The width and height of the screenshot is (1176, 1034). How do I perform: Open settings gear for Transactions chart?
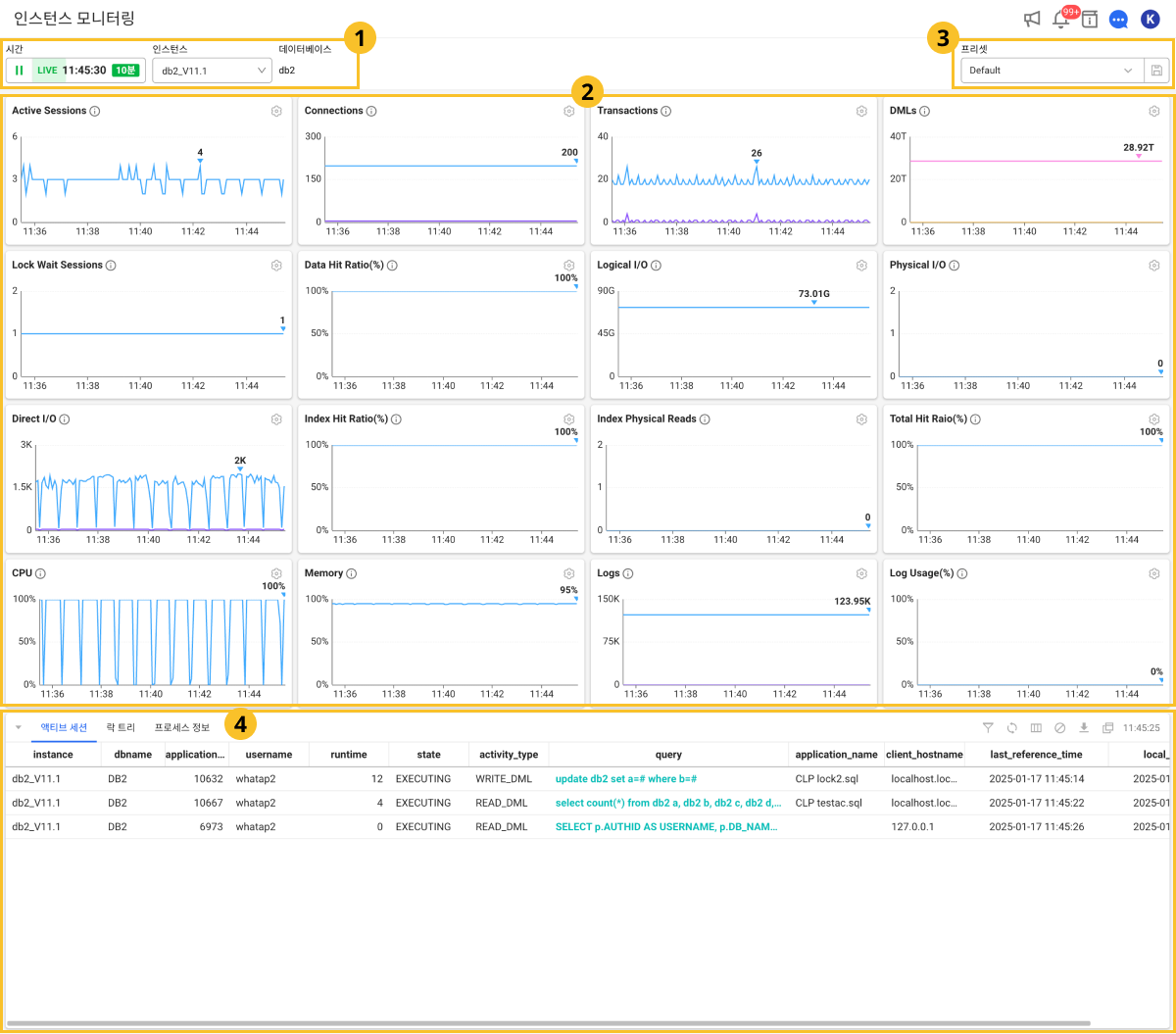(861, 112)
